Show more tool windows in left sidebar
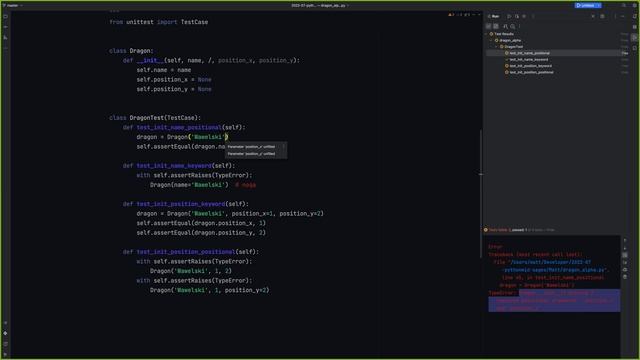 [5, 48]
